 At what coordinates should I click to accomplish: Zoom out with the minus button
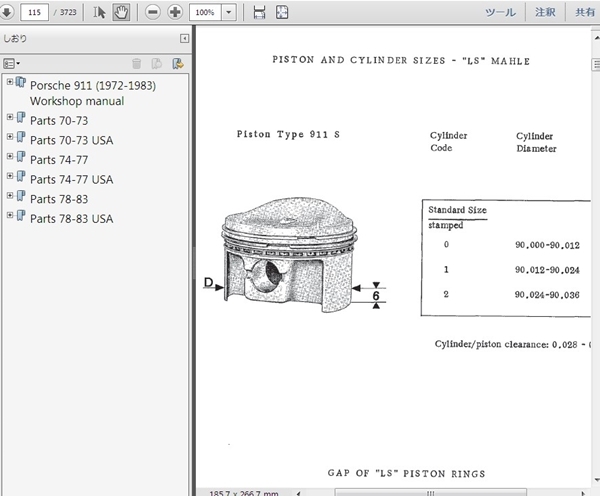153,12
